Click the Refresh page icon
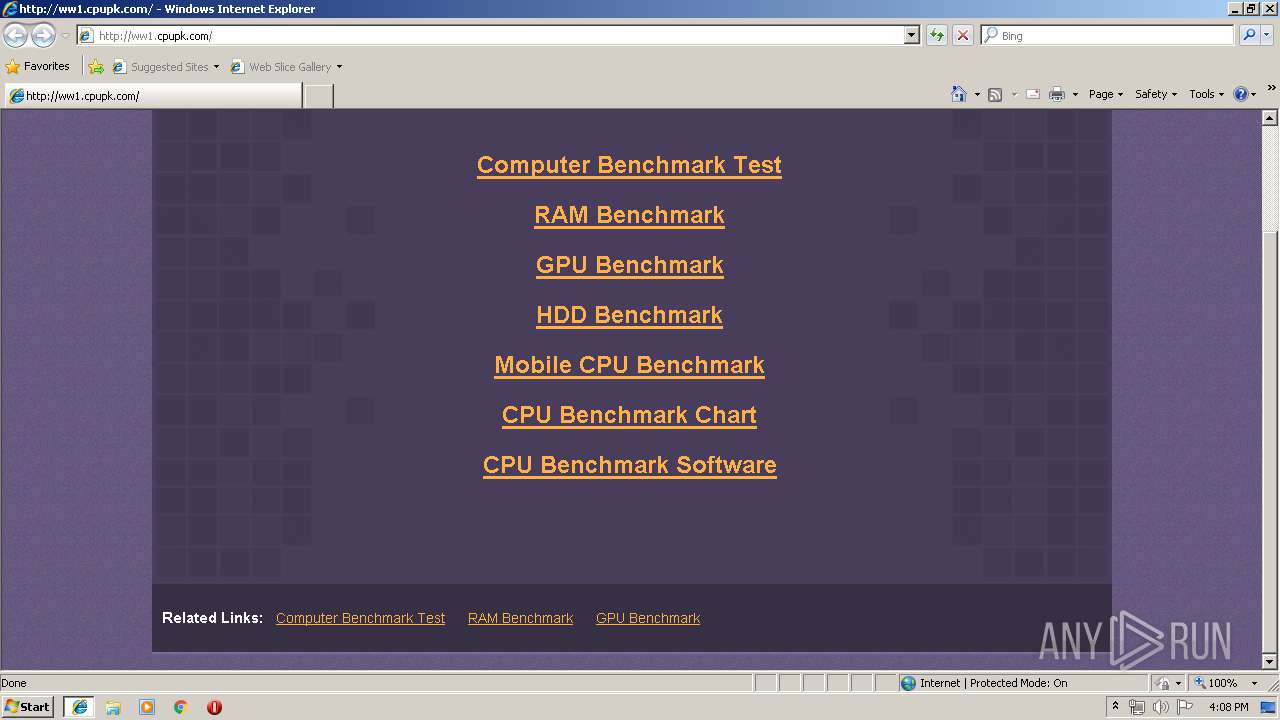This screenshot has height=720, width=1280. 937,35
